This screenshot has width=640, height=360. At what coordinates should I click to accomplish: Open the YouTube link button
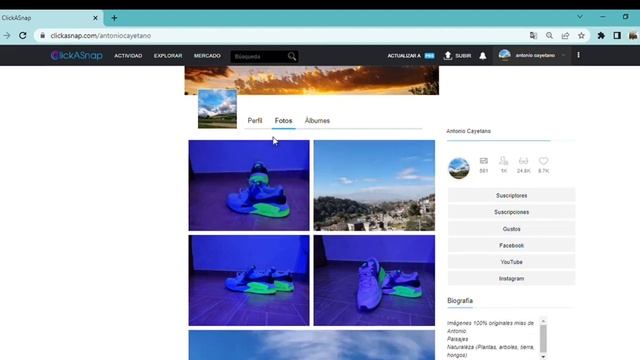tap(511, 262)
